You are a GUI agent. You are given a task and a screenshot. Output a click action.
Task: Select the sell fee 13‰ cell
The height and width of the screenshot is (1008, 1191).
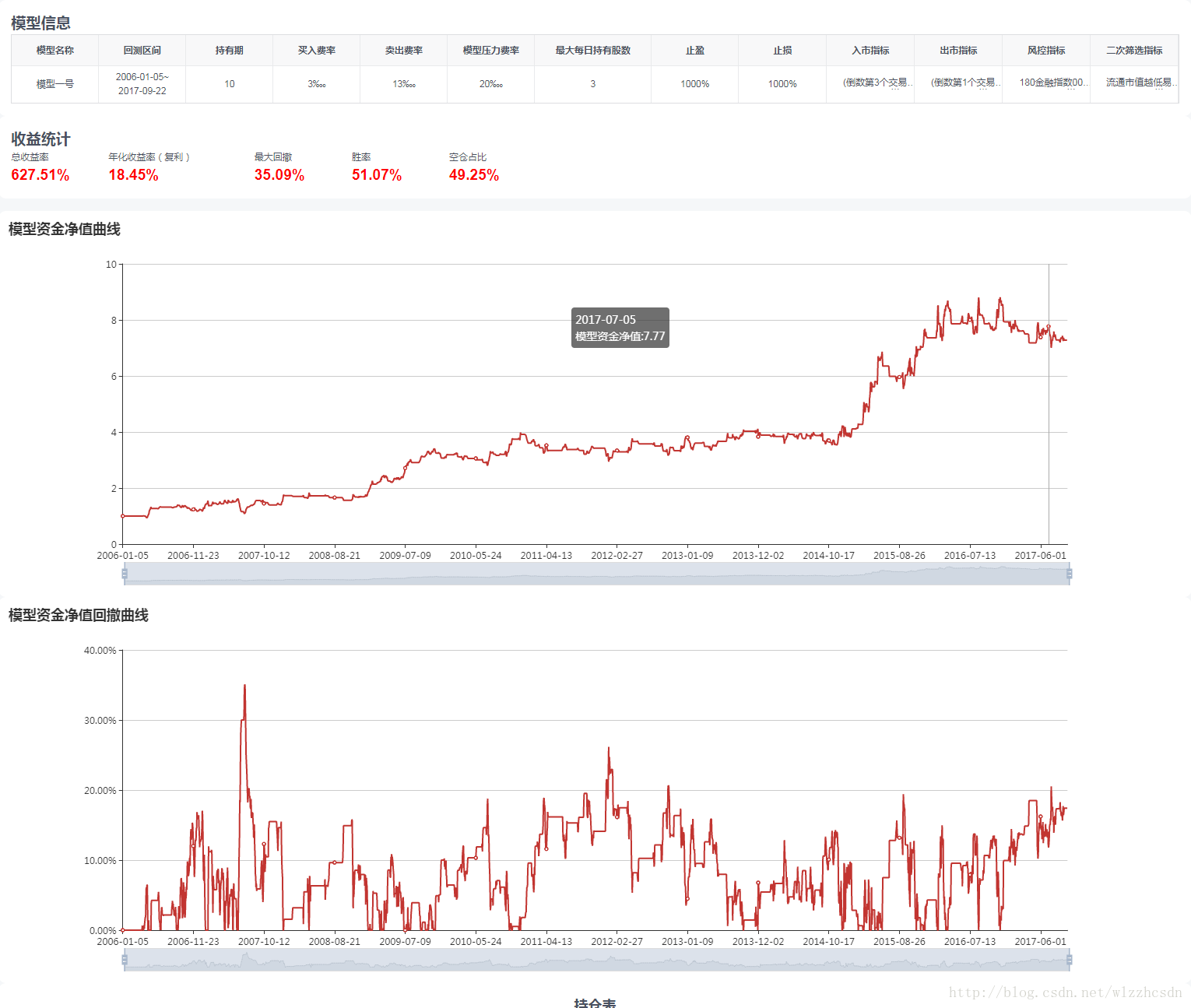[404, 84]
